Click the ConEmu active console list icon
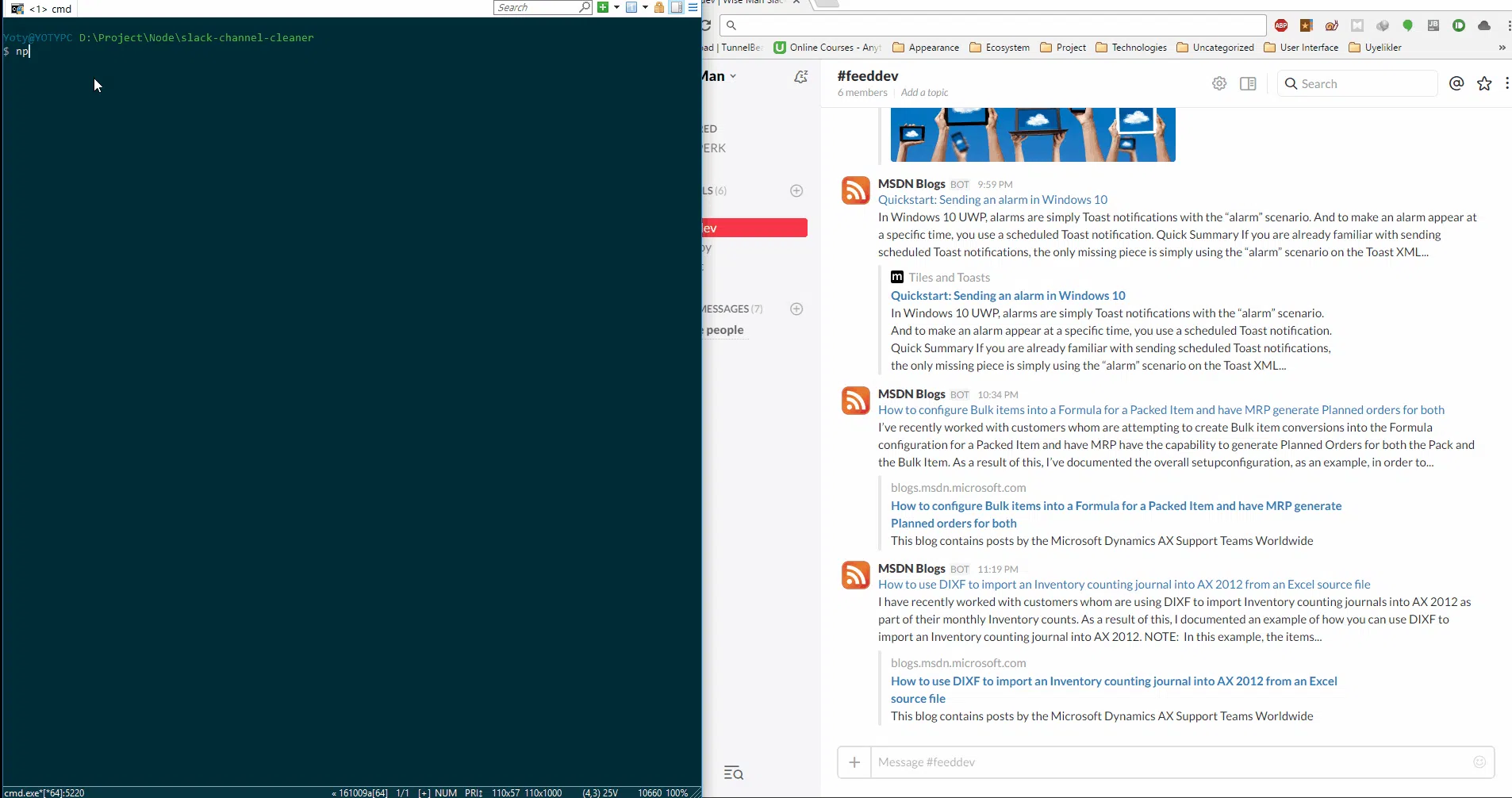Image resolution: width=1512 pixels, height=798 pixels. [x=631, y=7]
